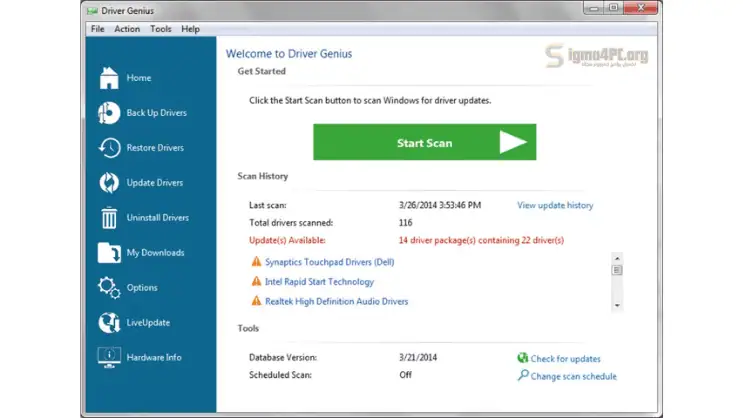The width and height of the screenshot is (743, 418).
Task: Click the LiveUpdate globe icon
Action: (x=109, y=323)
